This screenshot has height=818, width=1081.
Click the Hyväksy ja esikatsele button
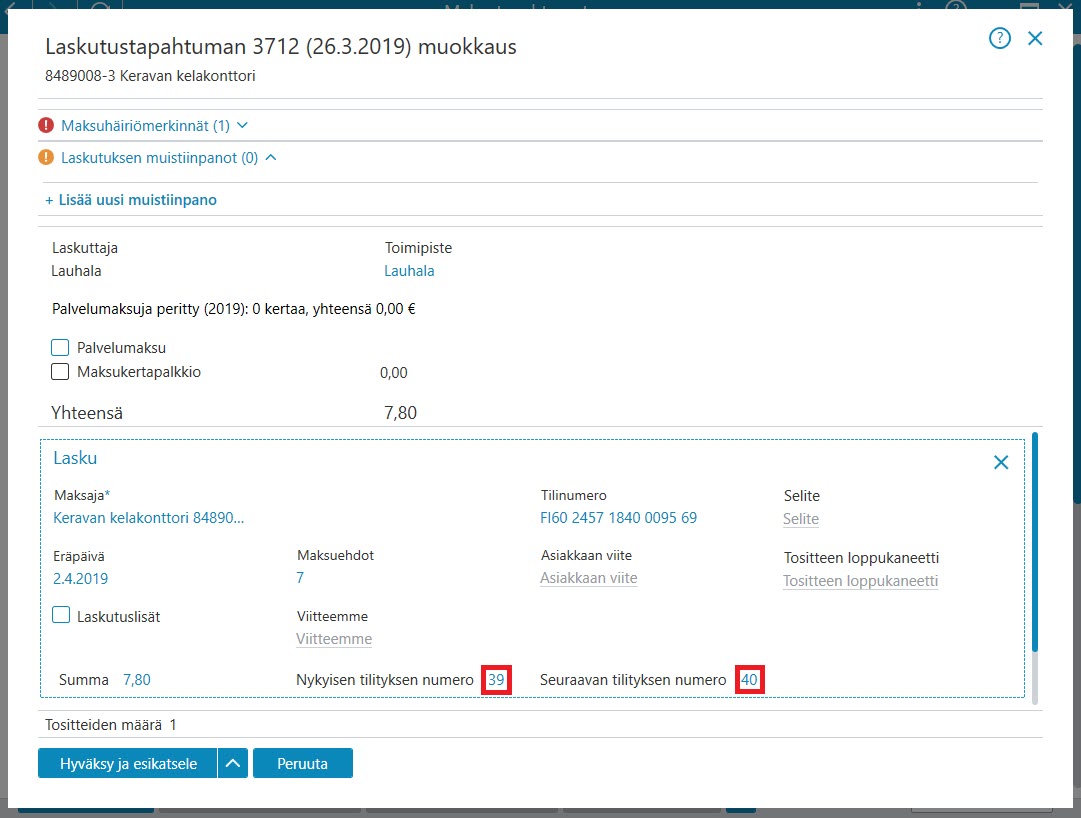(x=128, y=763)
